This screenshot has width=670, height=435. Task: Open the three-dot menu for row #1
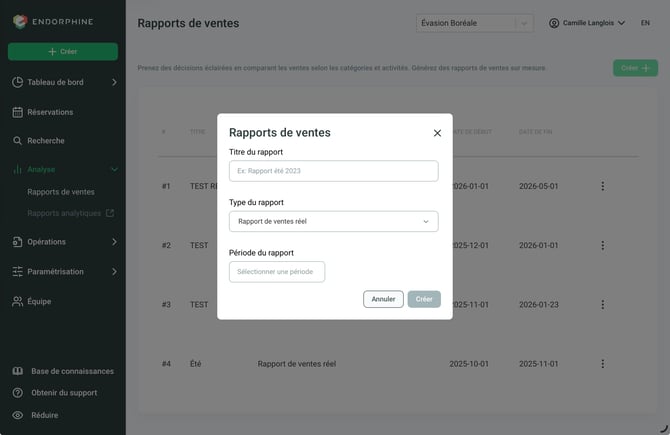point(602,186)
